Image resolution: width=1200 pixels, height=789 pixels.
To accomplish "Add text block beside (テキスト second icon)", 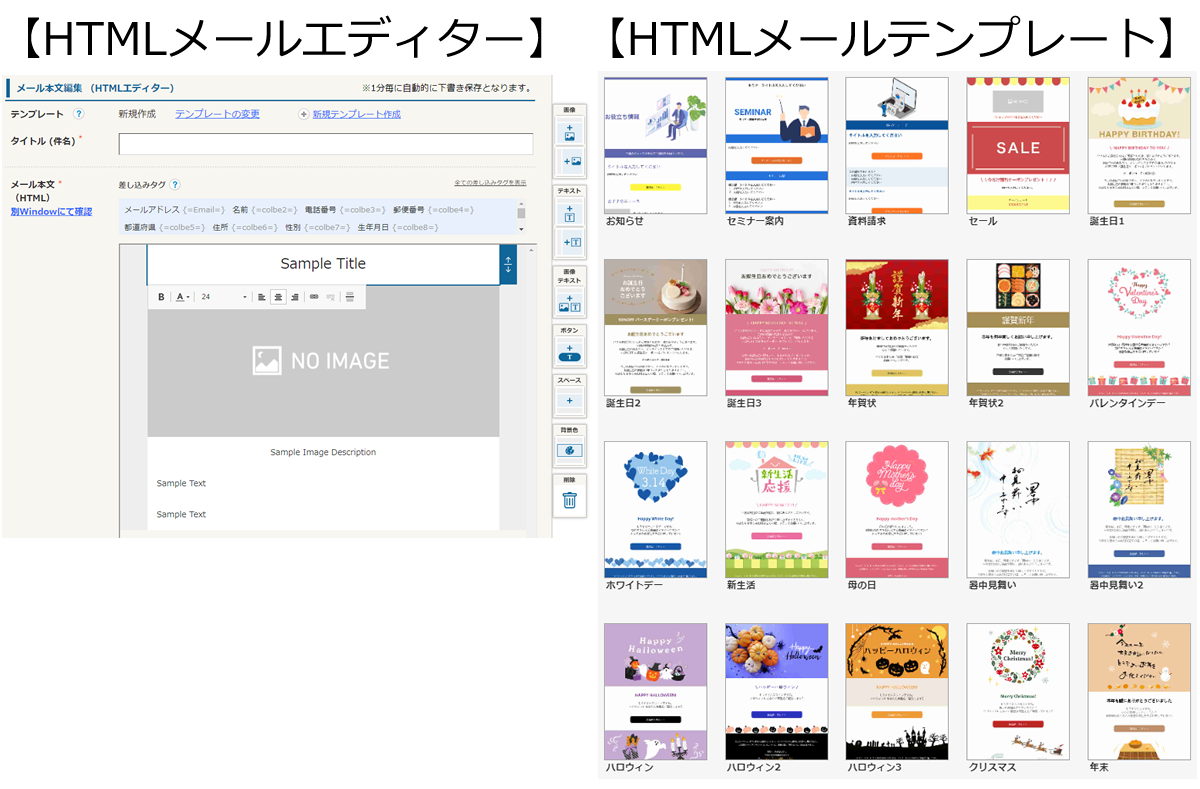I will 569,242.
